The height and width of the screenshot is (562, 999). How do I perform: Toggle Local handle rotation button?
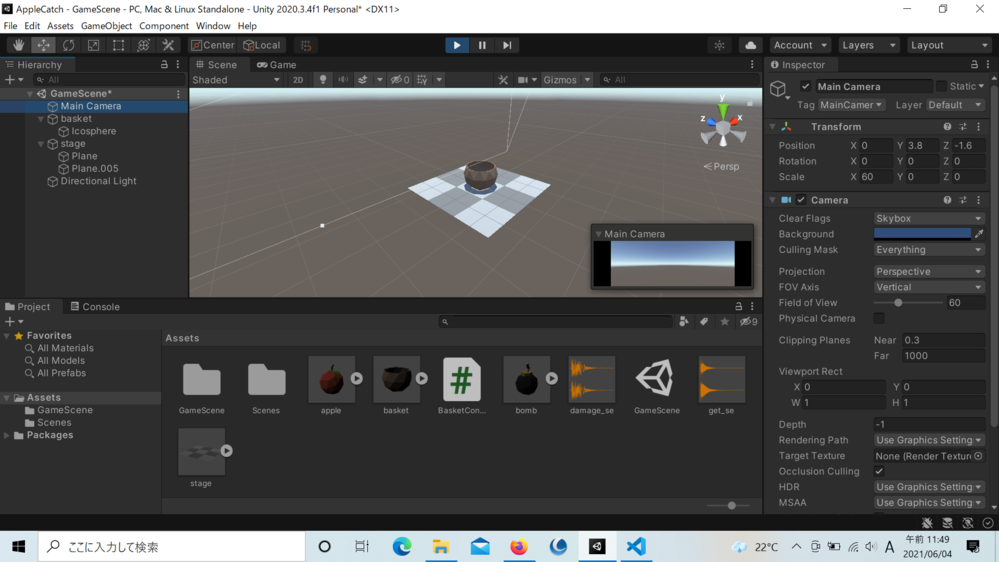[262, 45]
